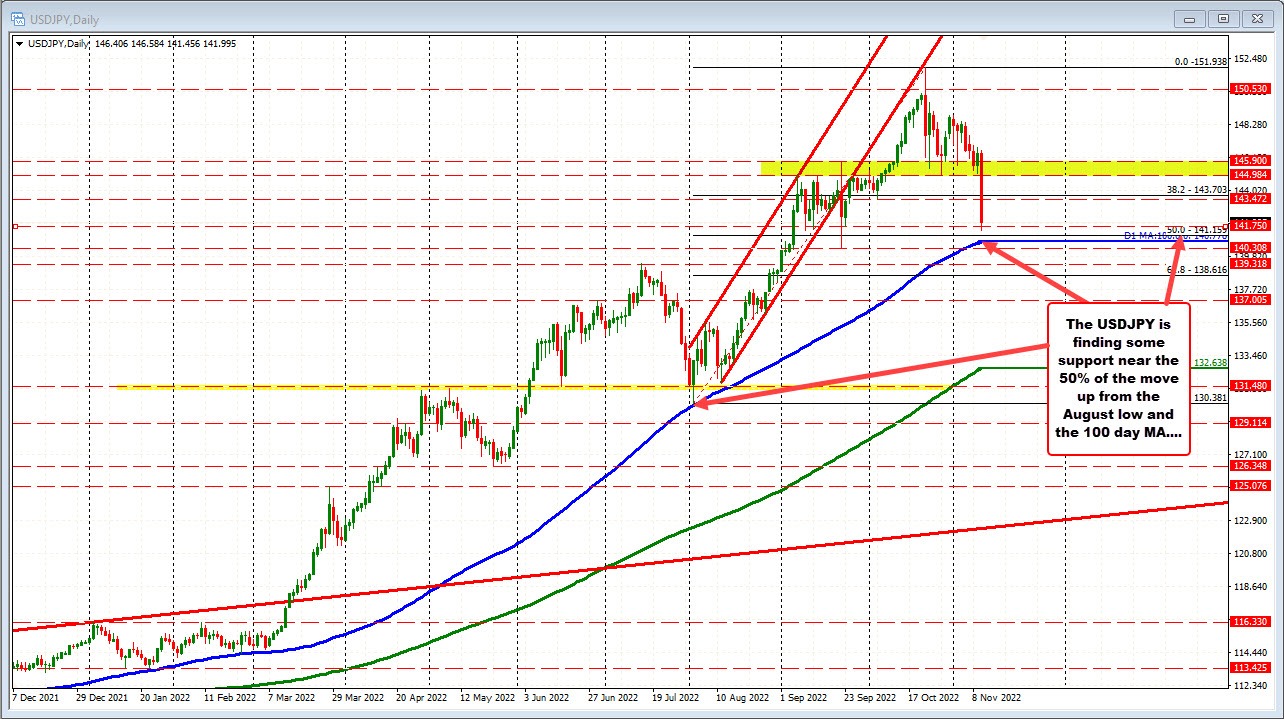Select the '61.8 - 138.616' Fibonacci label

pyautogui.click(x=1197, y=270)
